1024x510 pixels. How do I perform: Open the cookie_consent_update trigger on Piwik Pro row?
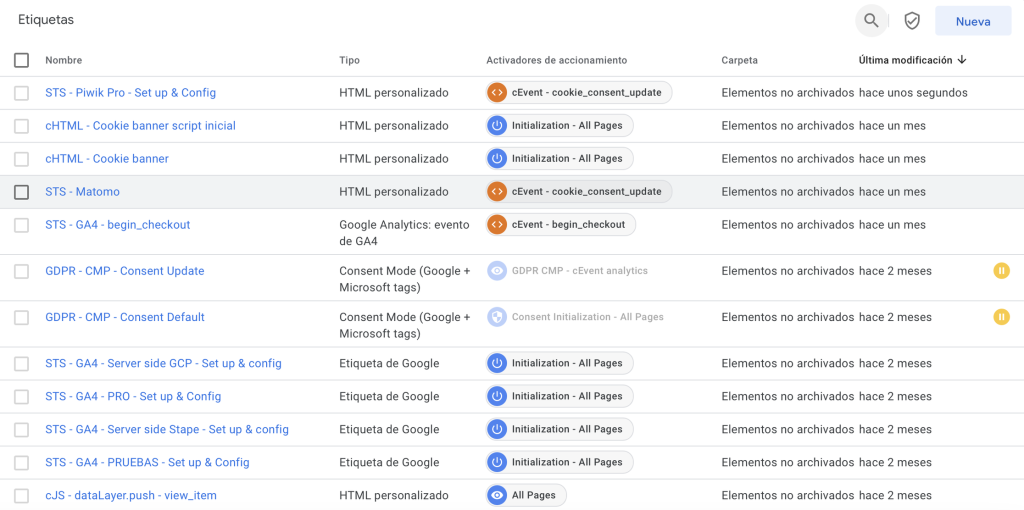click(x=579, y=93)
